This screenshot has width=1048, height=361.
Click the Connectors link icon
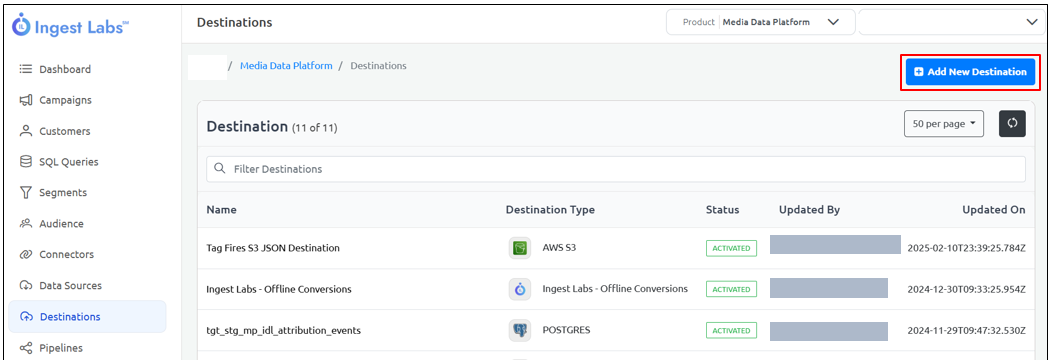tap(26, 254)
